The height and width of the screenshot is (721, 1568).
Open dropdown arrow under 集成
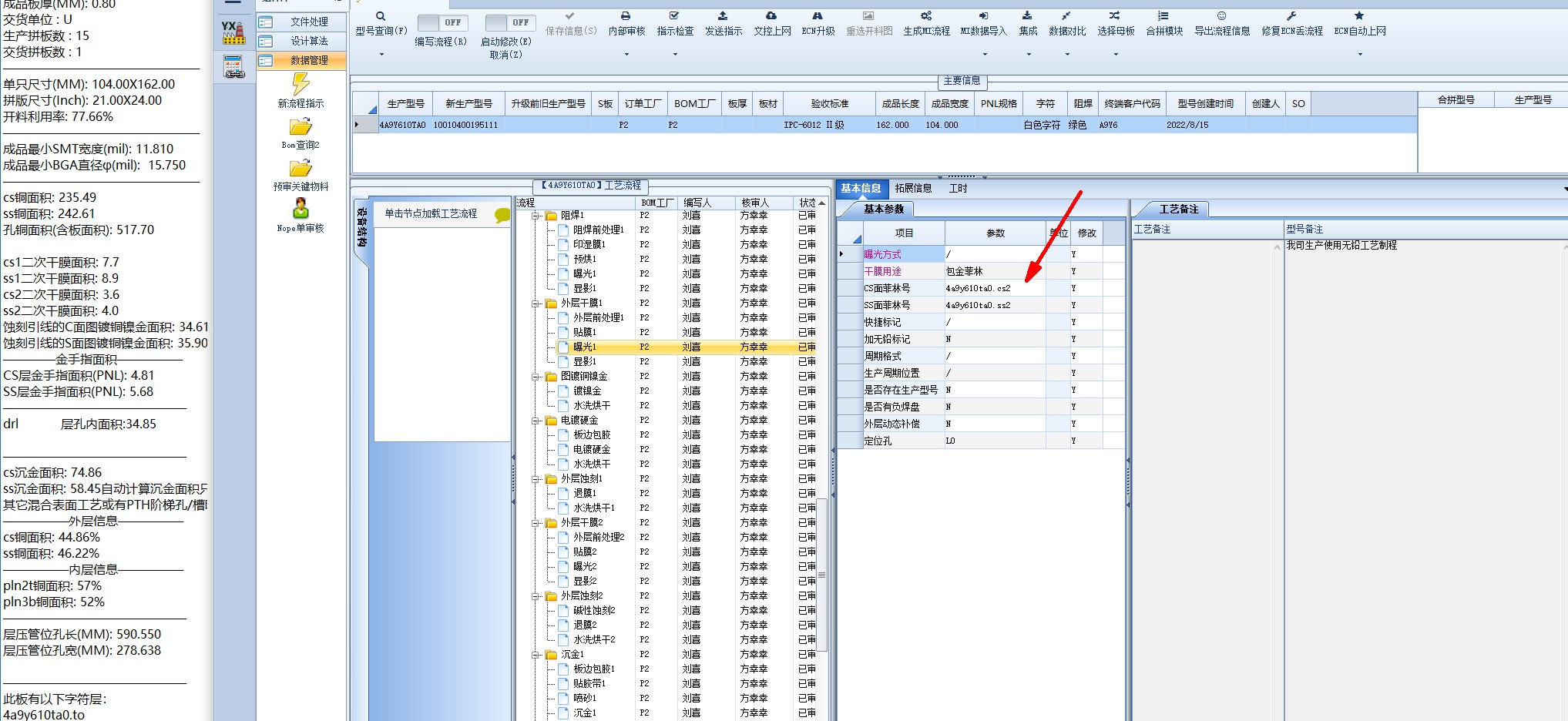pyautogui.click(x=1028, y=55)
